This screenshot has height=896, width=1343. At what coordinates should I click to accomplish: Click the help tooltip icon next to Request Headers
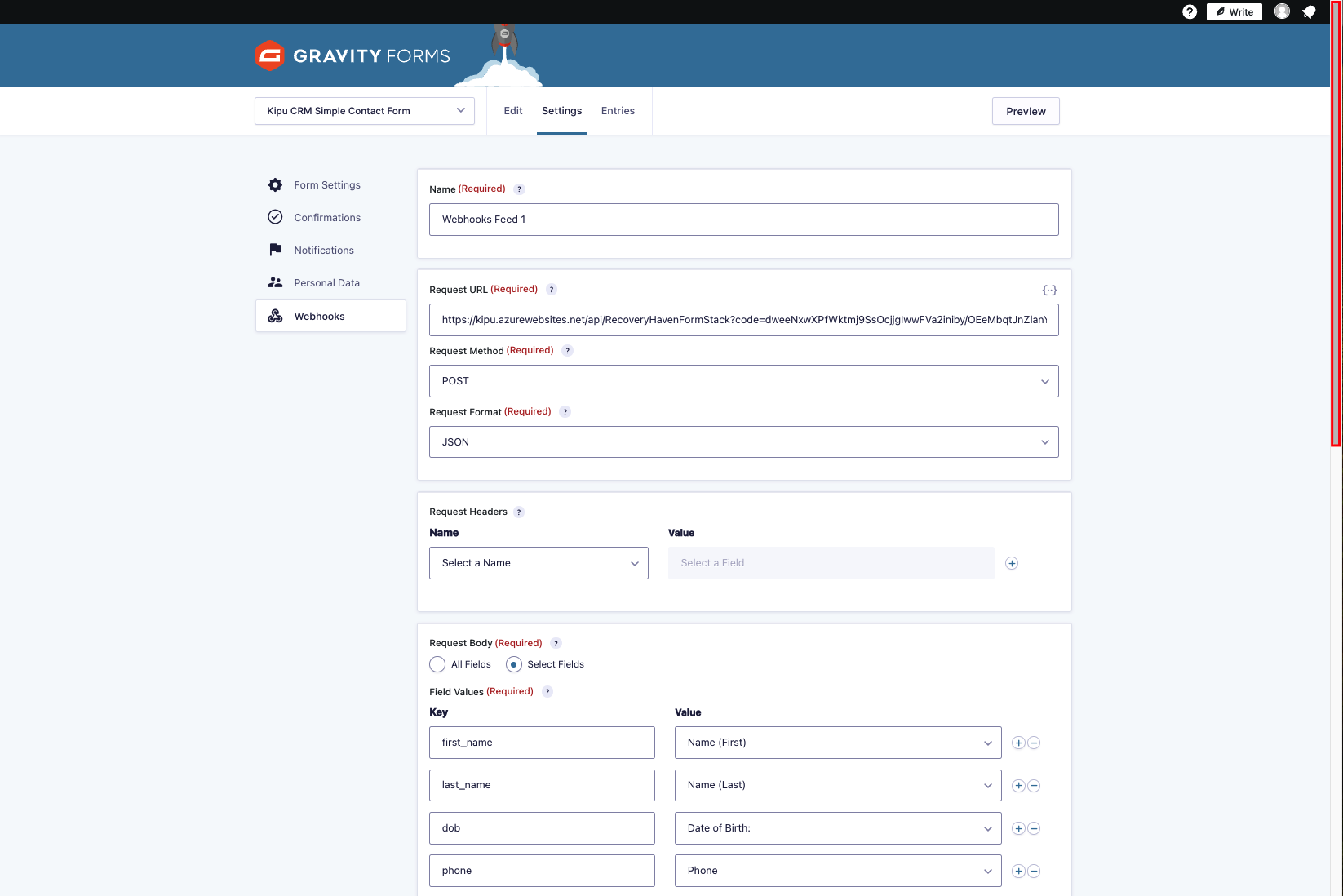coord(519,512)
